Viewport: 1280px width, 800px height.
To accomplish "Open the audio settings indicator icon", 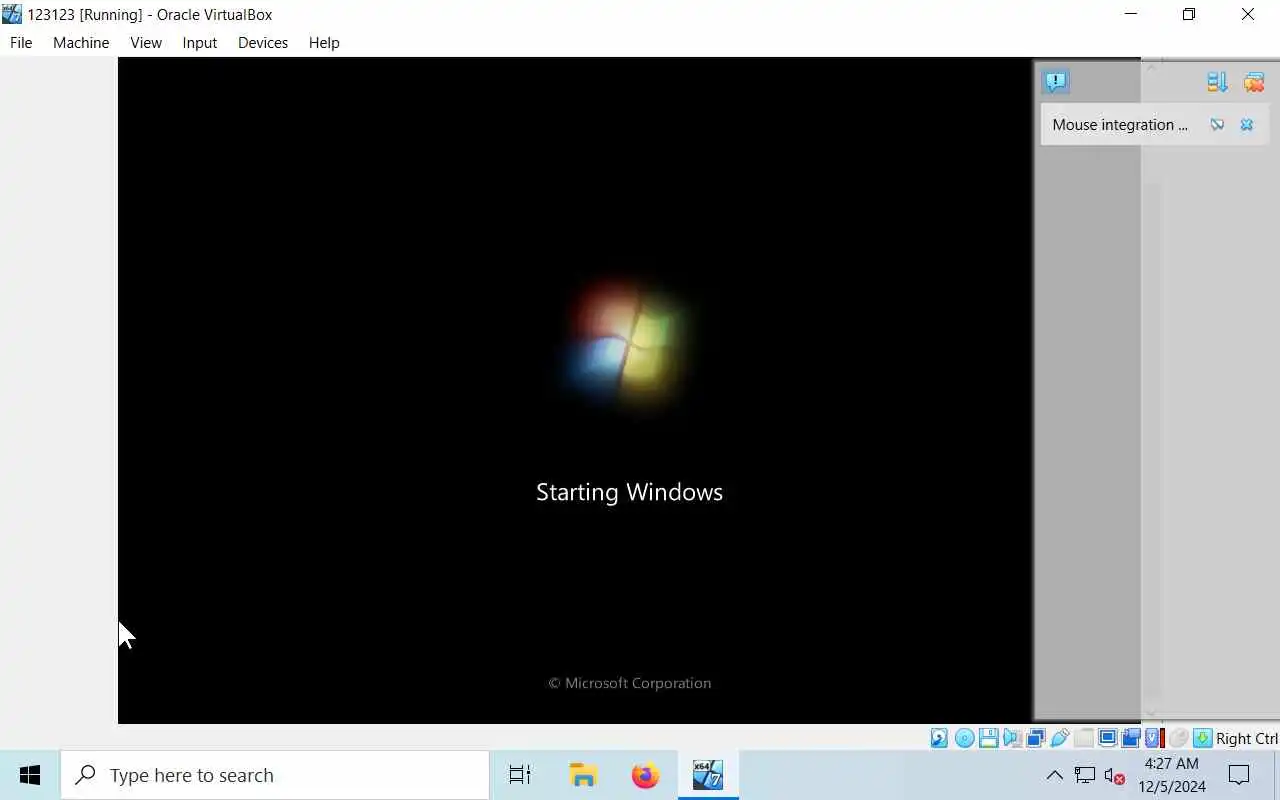I will point(1012,738).
